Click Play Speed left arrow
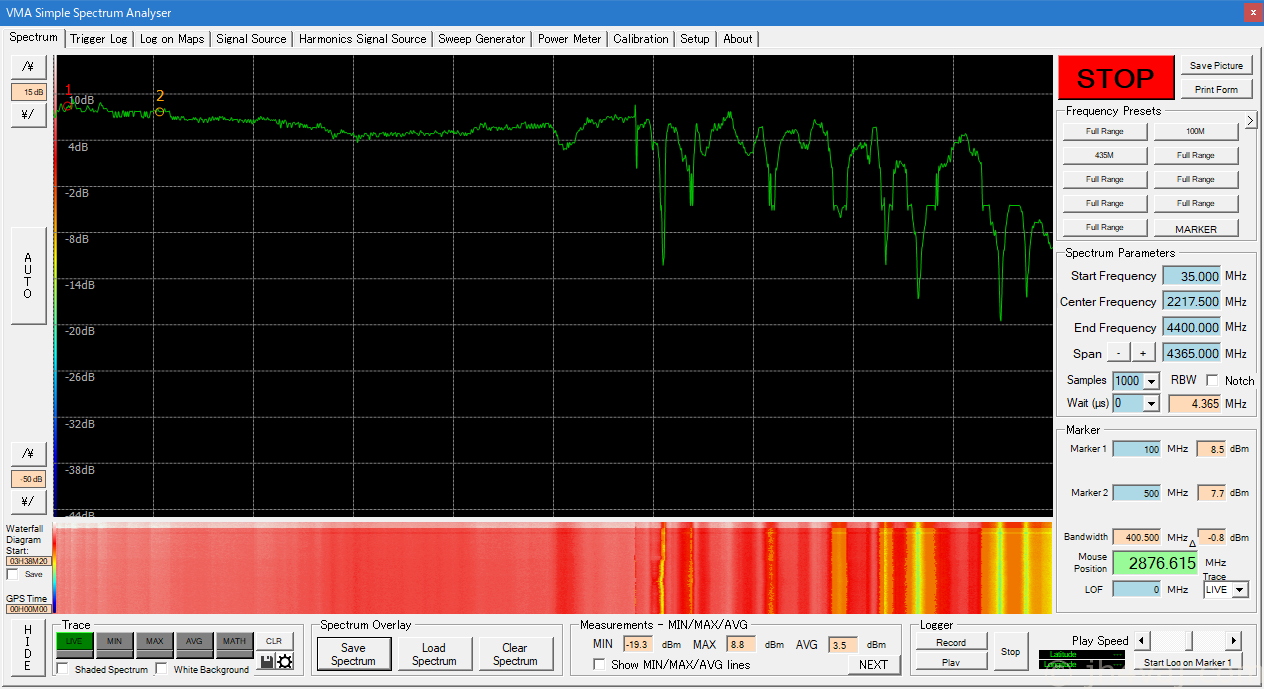This screenshot has height=689, width=1264. pos(1141,641)
